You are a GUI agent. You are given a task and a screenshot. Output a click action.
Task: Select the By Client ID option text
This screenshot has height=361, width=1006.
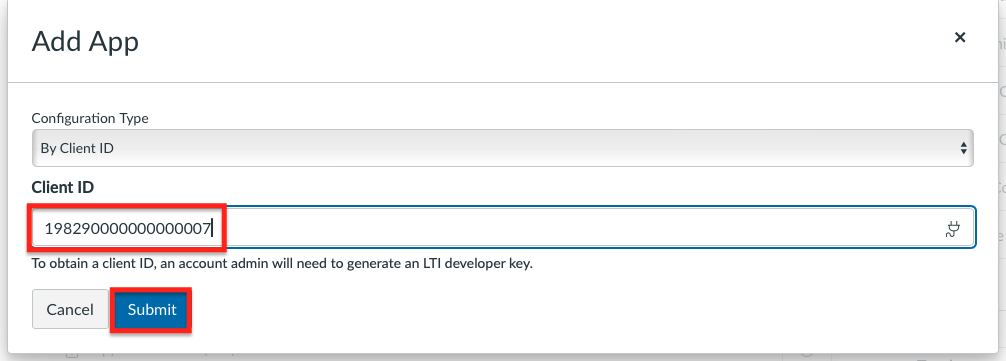coord(77,148)
